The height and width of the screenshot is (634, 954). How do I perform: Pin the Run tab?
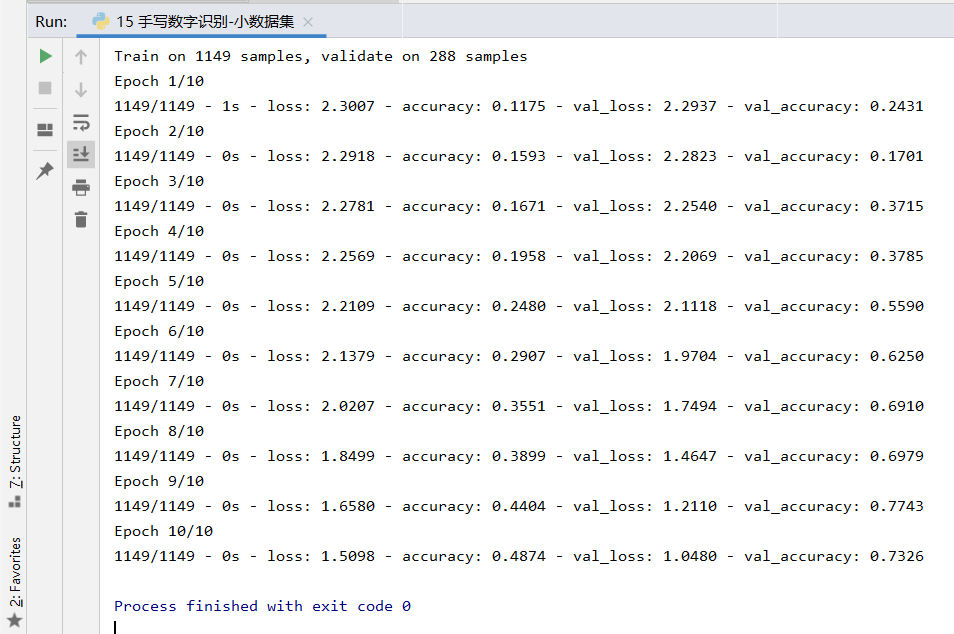tap(45, 171)
